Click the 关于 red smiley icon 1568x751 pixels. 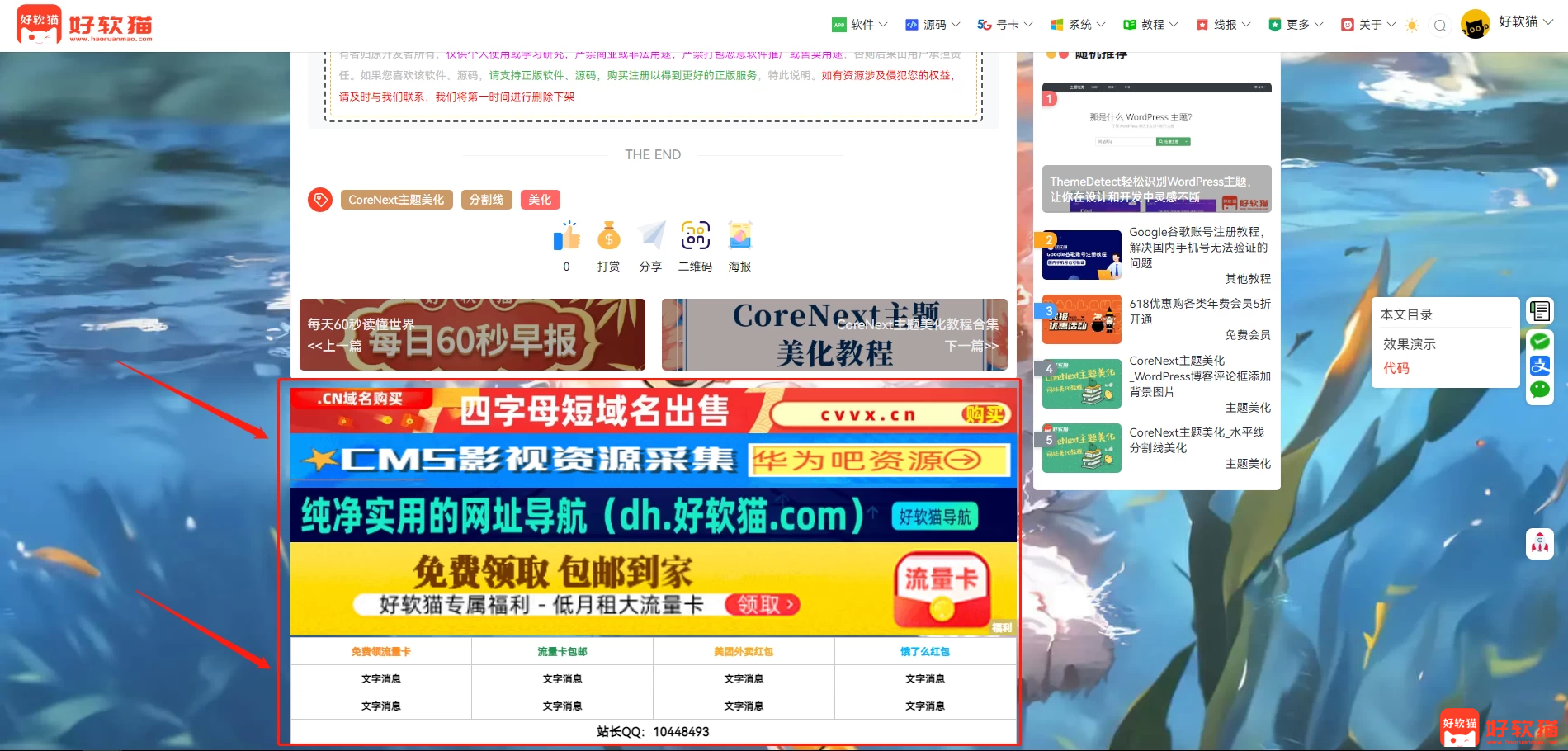click(x=1347, y=25)
